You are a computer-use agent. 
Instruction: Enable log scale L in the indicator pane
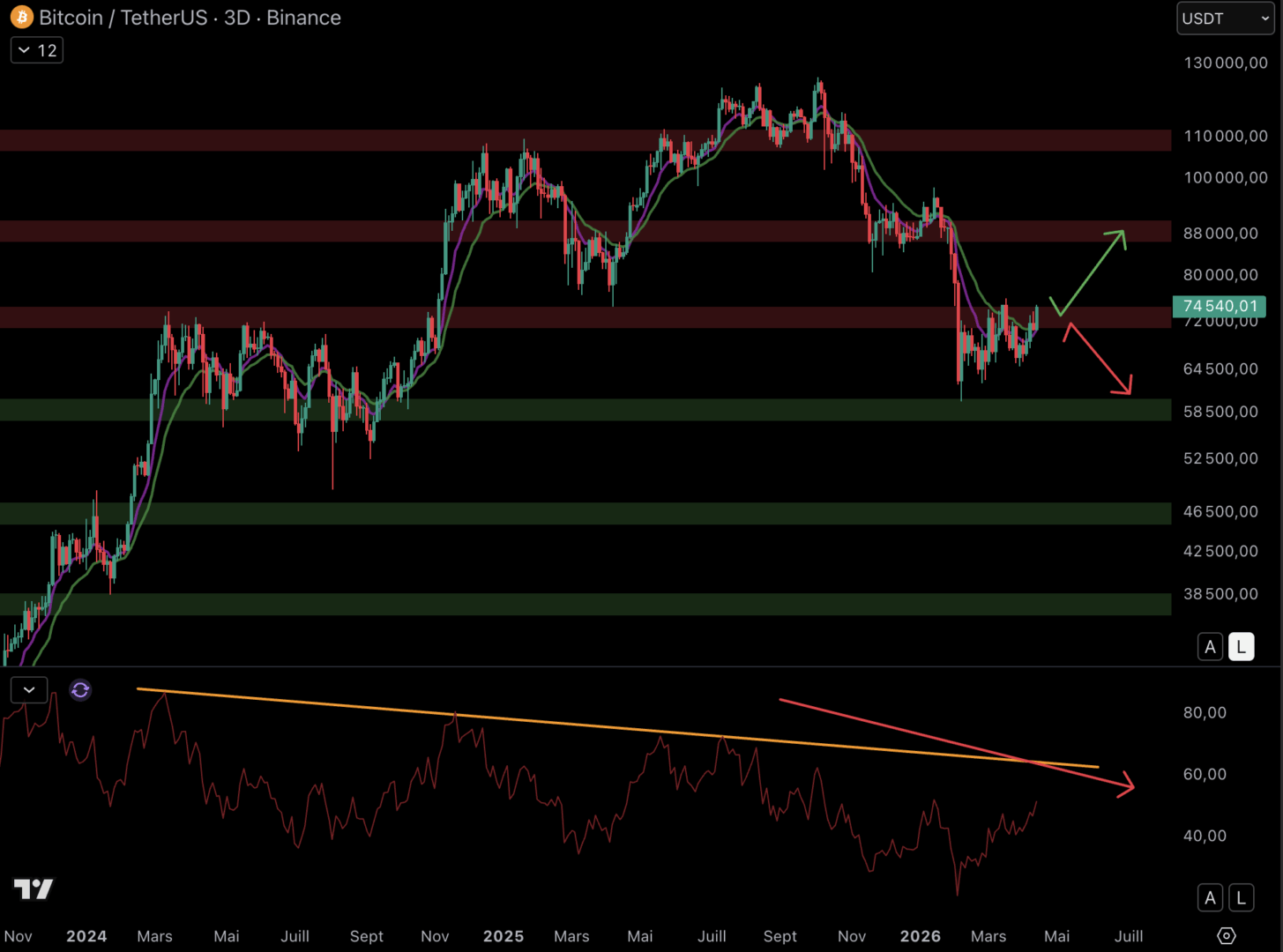pyautogui.click(x=1241, y=898)
